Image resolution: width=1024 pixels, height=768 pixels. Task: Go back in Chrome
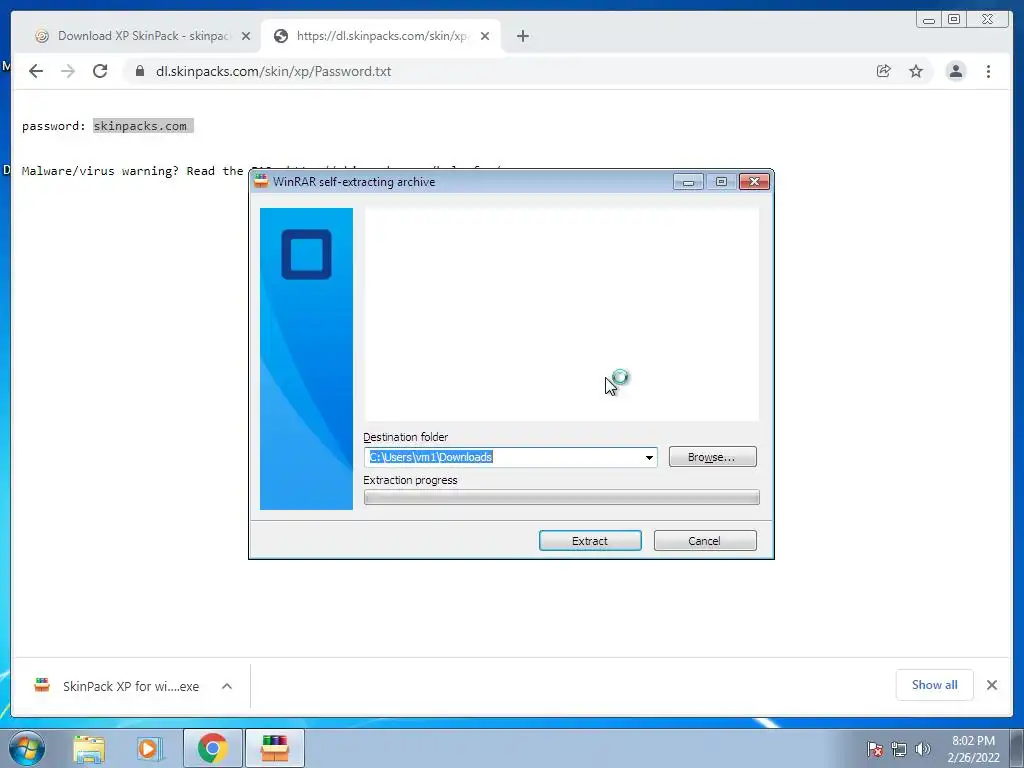coord(36,71)
